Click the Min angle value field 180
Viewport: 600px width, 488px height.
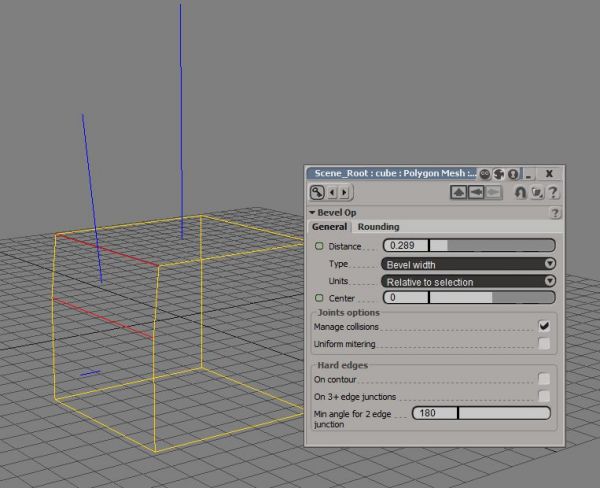434,413
